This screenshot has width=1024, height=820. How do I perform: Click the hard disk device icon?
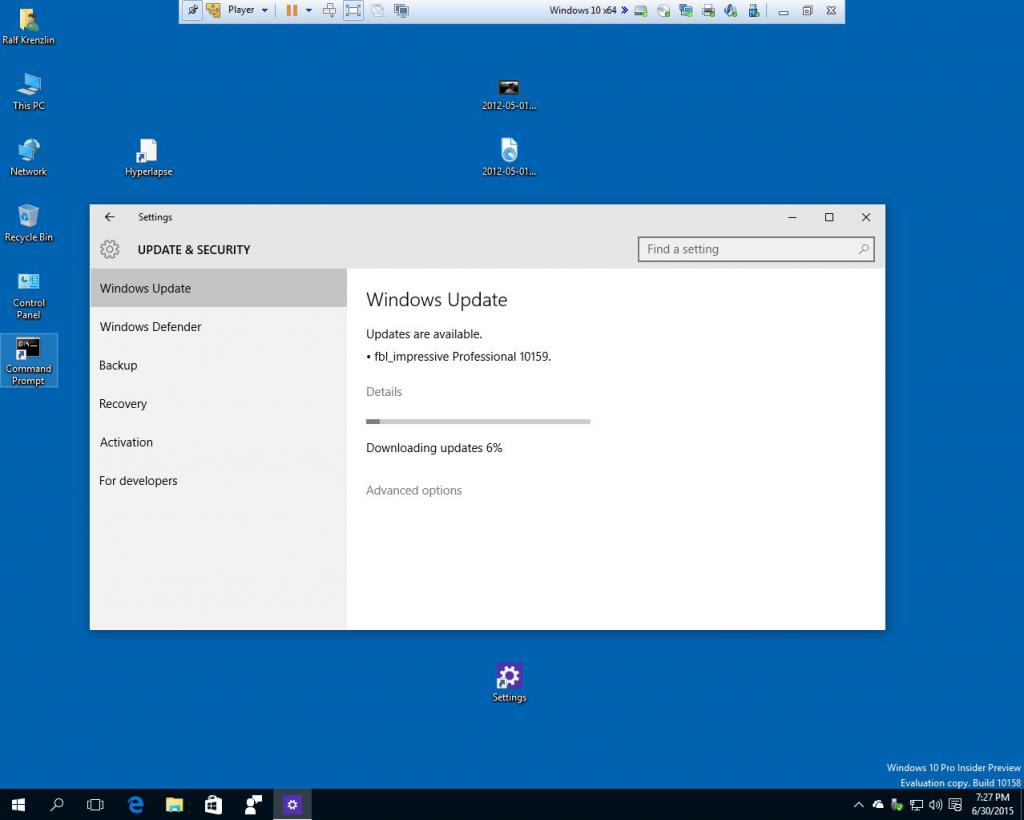(641, 11)
